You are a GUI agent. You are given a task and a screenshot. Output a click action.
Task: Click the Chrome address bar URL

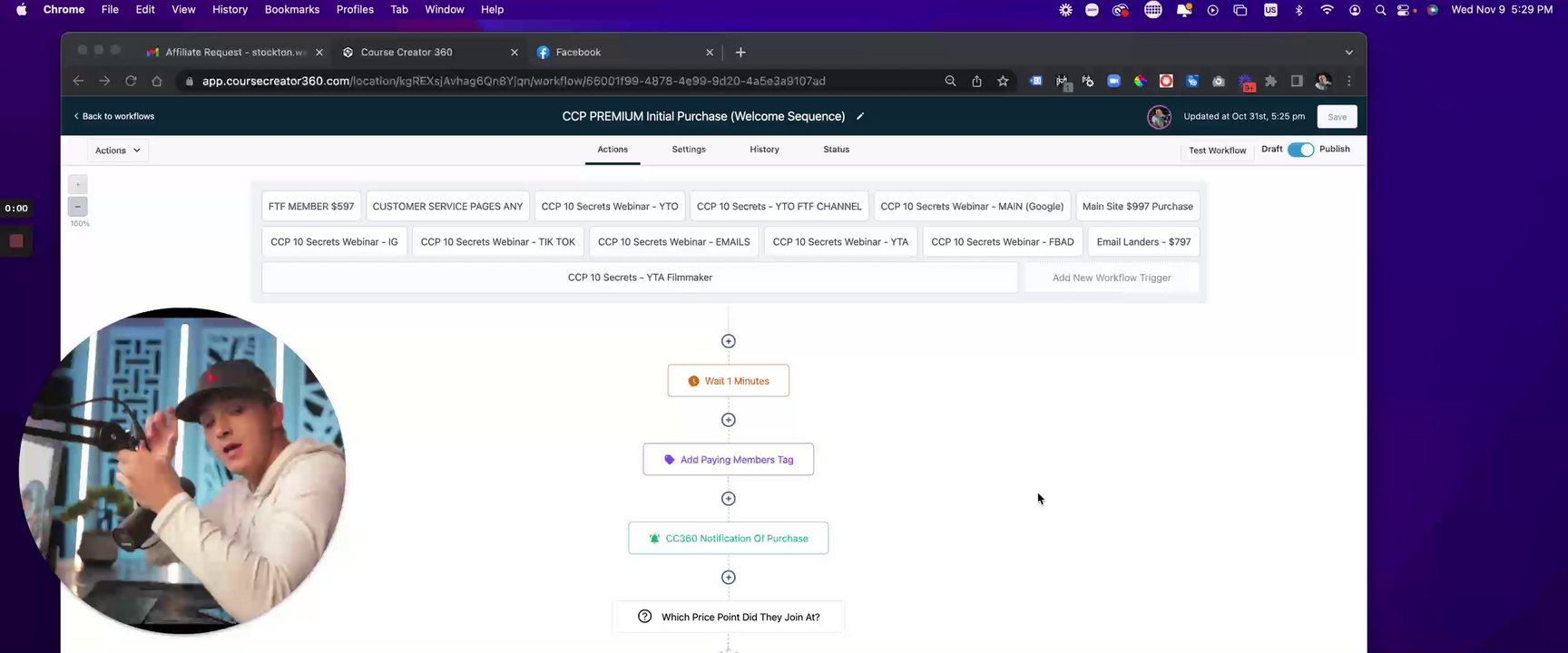(x=514, y=81)
